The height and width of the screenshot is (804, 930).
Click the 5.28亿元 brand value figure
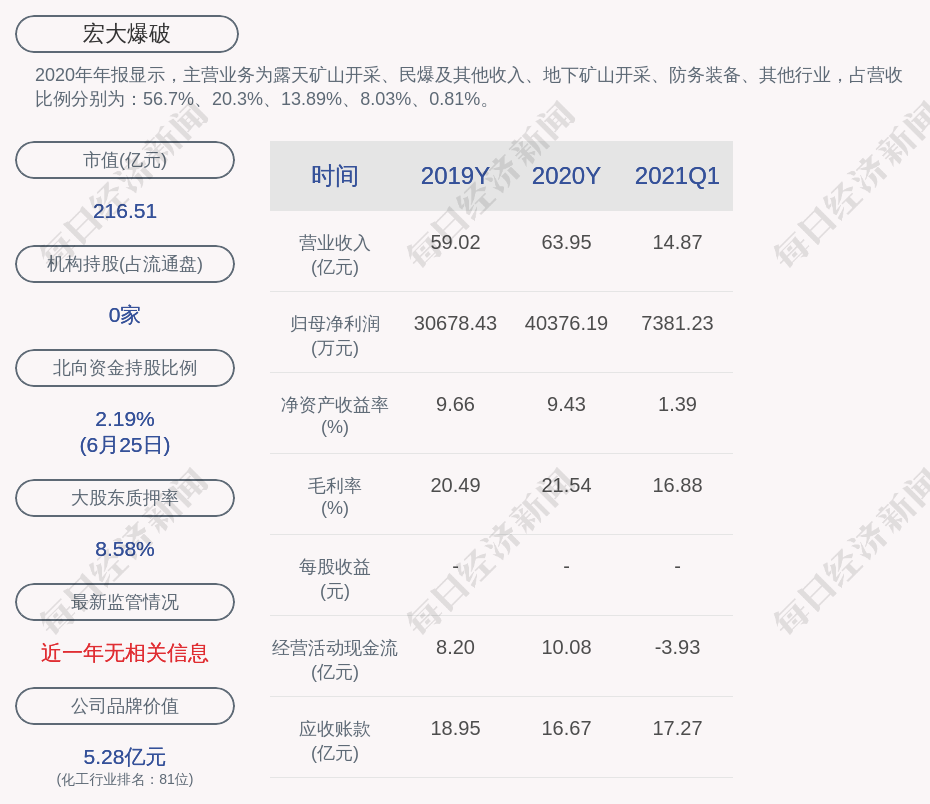click(x=125, y=757)
